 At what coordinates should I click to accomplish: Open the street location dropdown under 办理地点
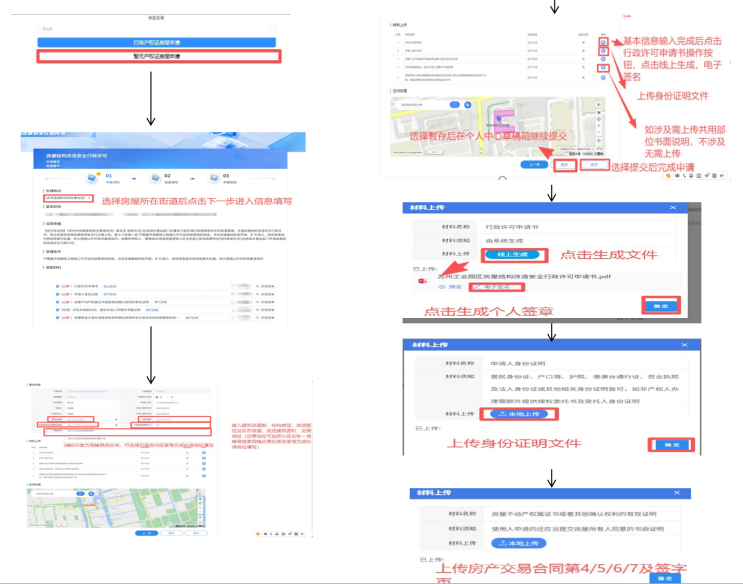click(68, 197)
